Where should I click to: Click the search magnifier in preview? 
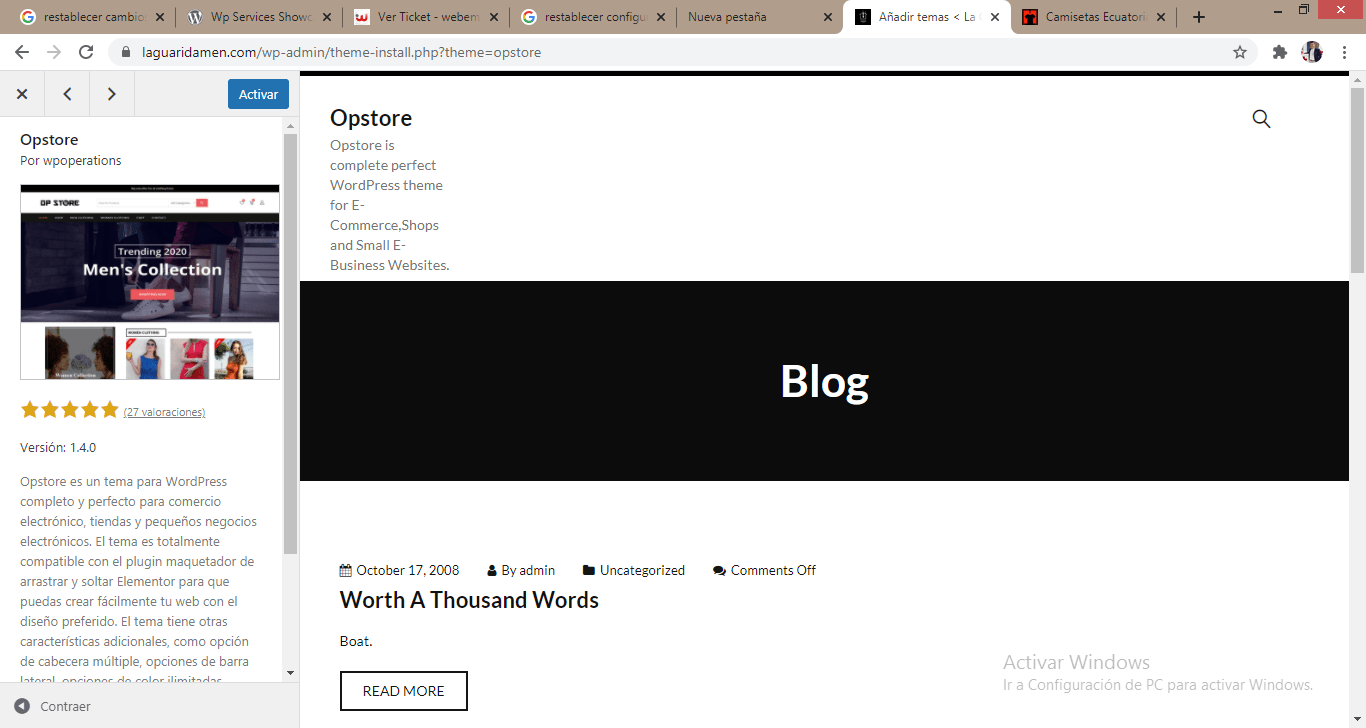(1261, 119)
